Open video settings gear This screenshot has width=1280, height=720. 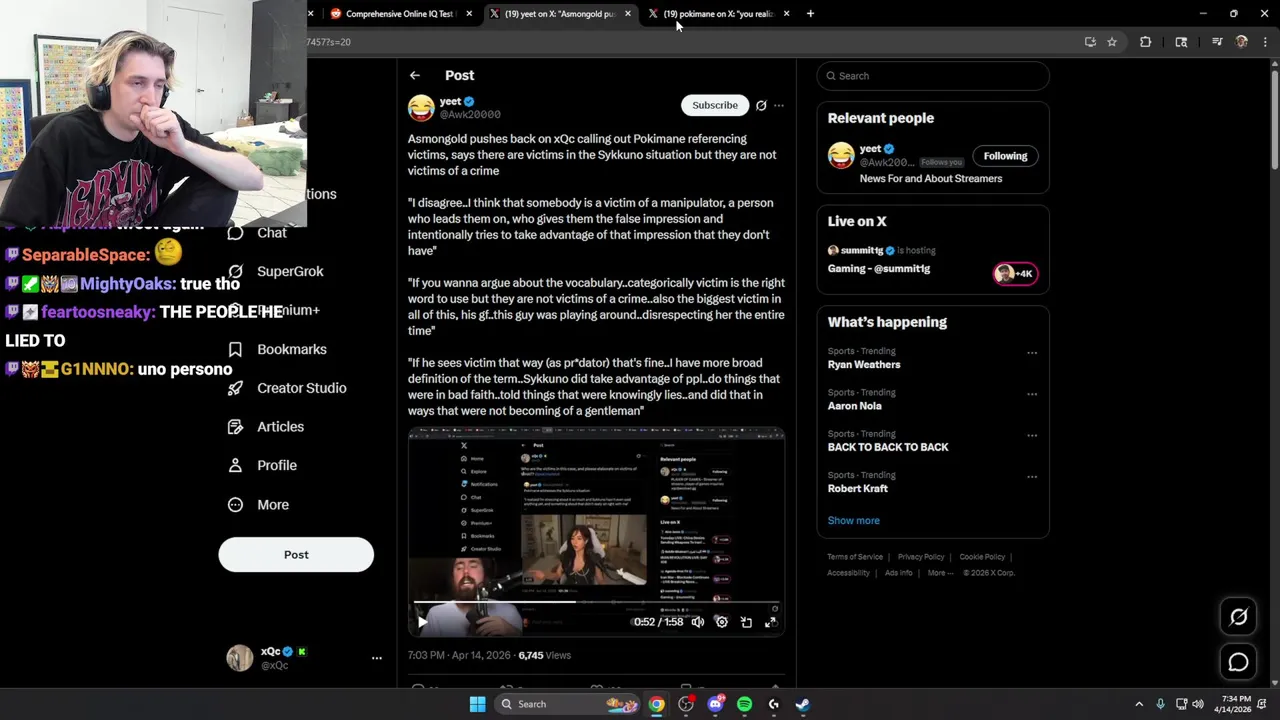[721, 622]
